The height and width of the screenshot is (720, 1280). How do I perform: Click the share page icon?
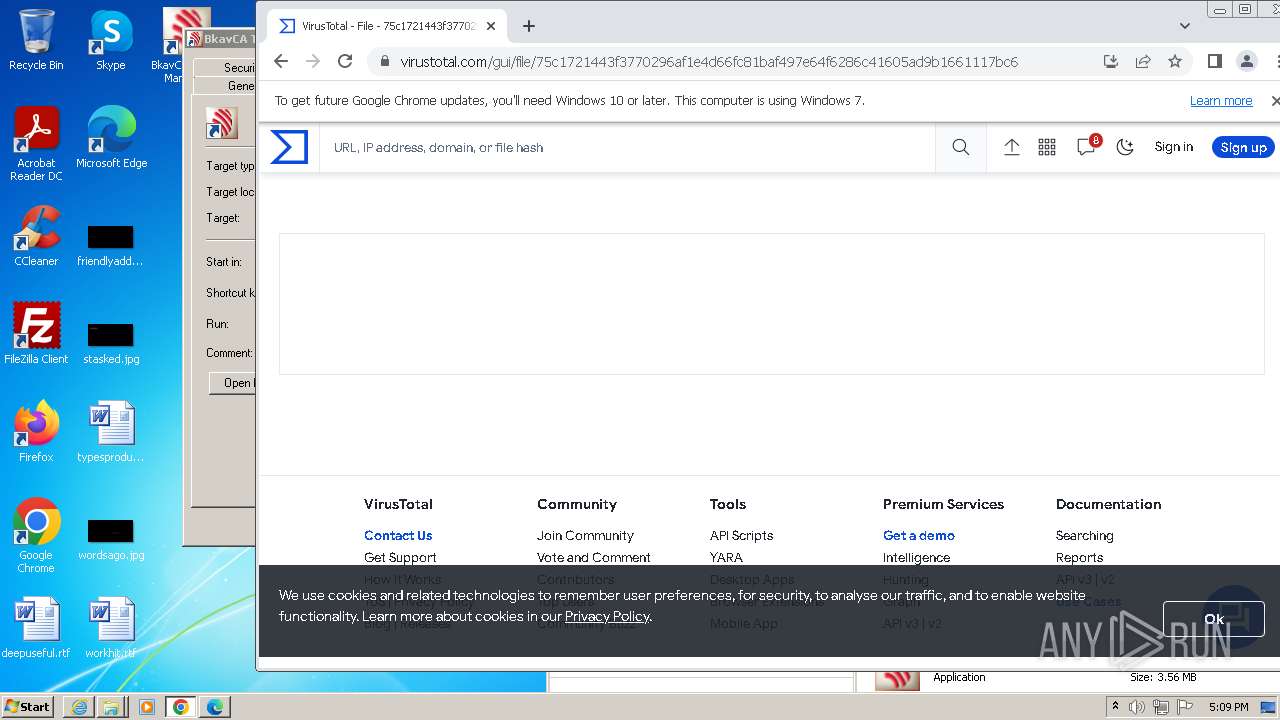(x=1143, y=61)
